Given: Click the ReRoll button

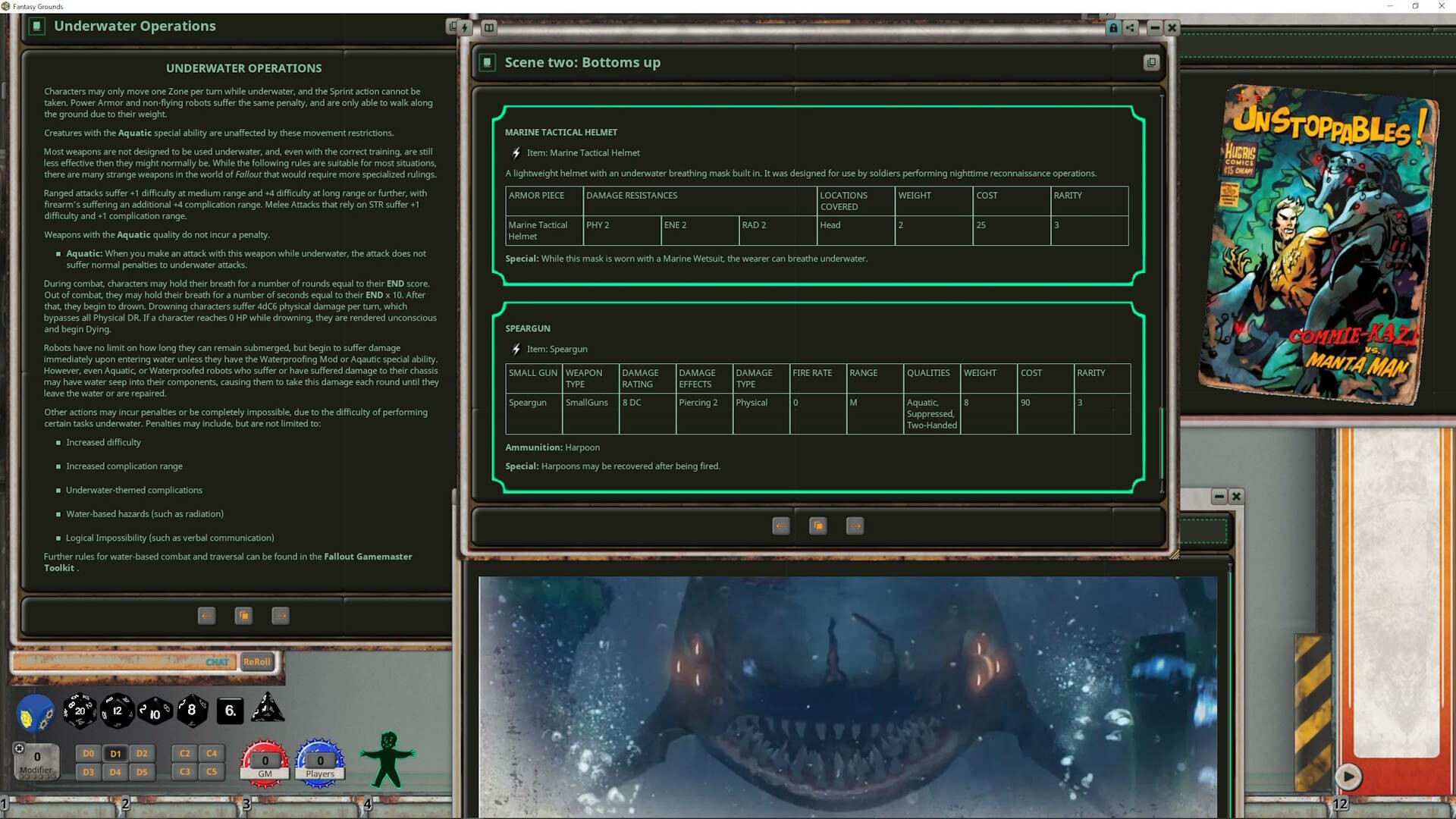Looking at the screenshot, I should tap(257, 661).
